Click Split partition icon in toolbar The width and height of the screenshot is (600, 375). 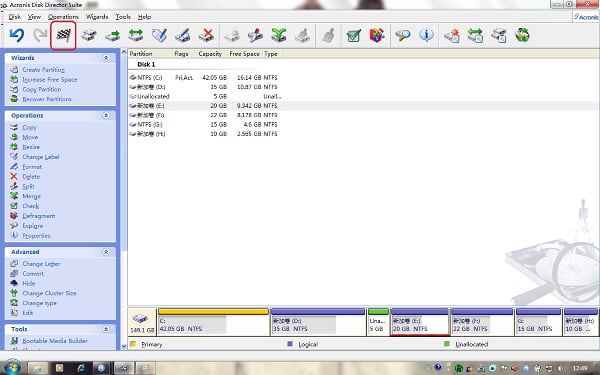pyautogui.click(x=255, y=36)
